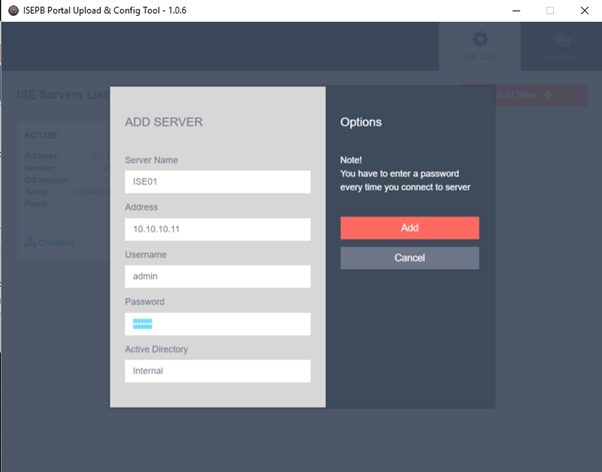Maximize the ISEPB Portal window
Viewport: 602px width, 472px height.
550,11
